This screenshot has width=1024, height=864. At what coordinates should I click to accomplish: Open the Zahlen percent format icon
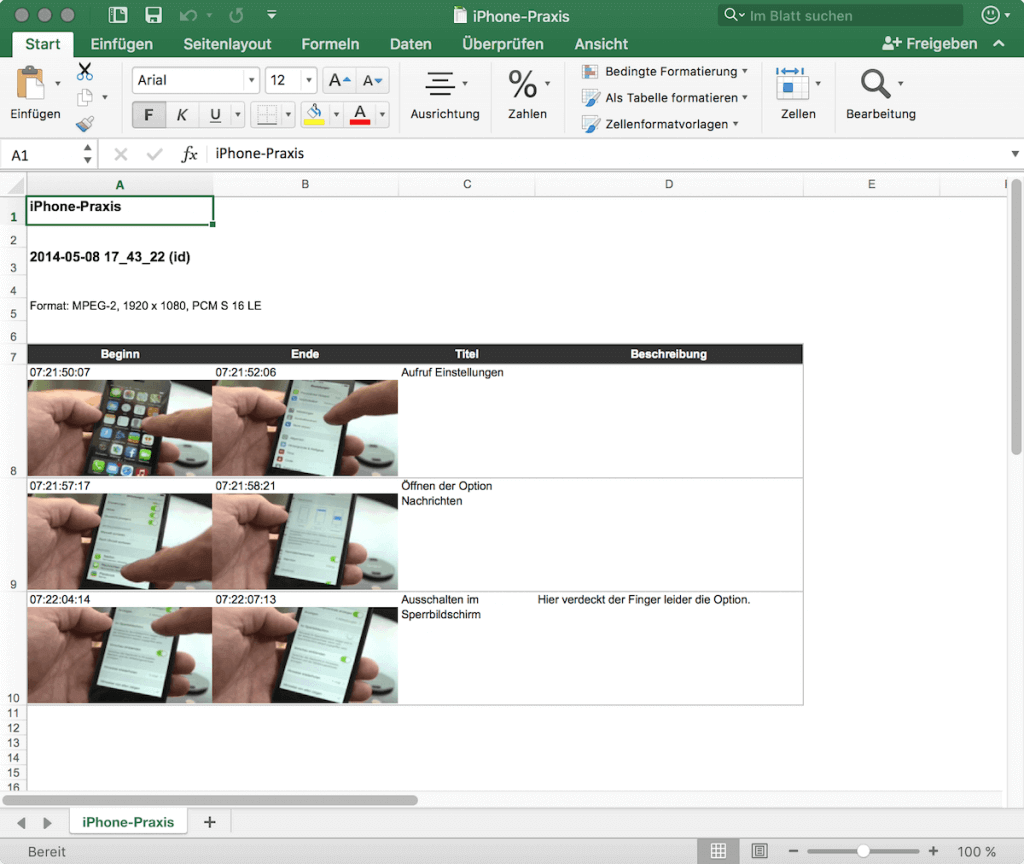pos(522,84)
